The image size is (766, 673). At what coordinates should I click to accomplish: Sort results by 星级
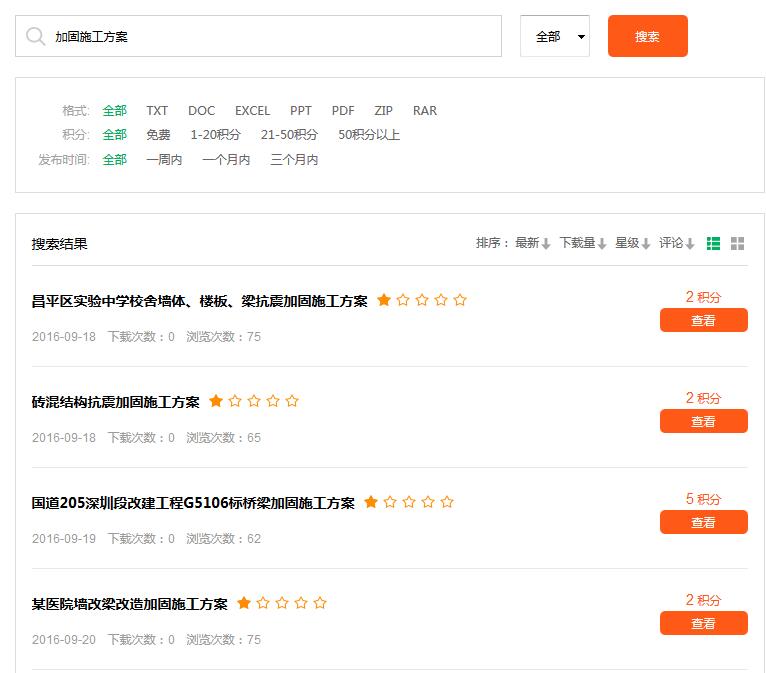(x=632, y=243)
